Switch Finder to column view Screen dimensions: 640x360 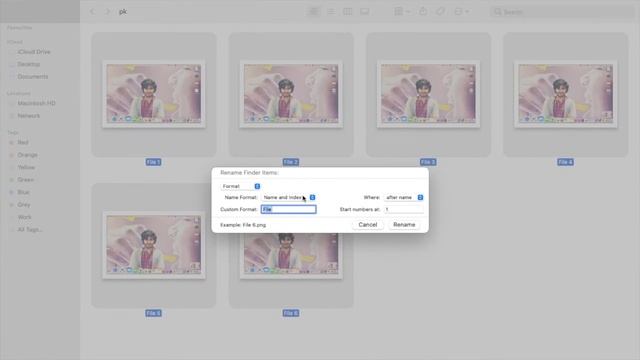coord(348,12)
